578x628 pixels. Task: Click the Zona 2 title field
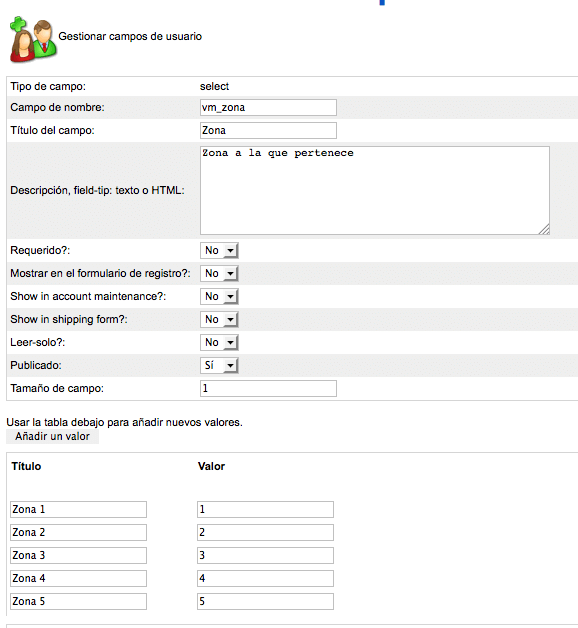79,533
